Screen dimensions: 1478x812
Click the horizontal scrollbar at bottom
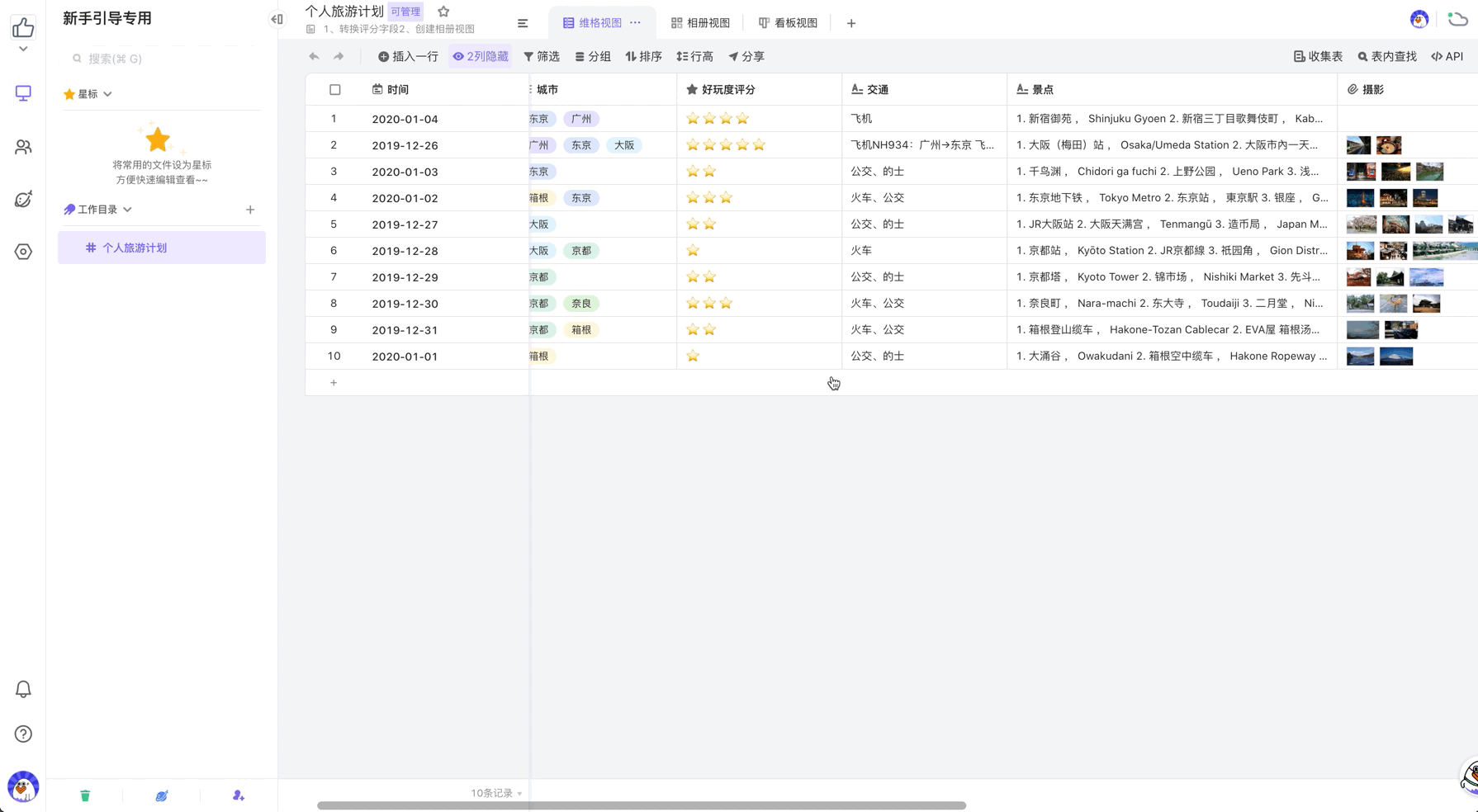pyautogui.click(x=642, y=805)
